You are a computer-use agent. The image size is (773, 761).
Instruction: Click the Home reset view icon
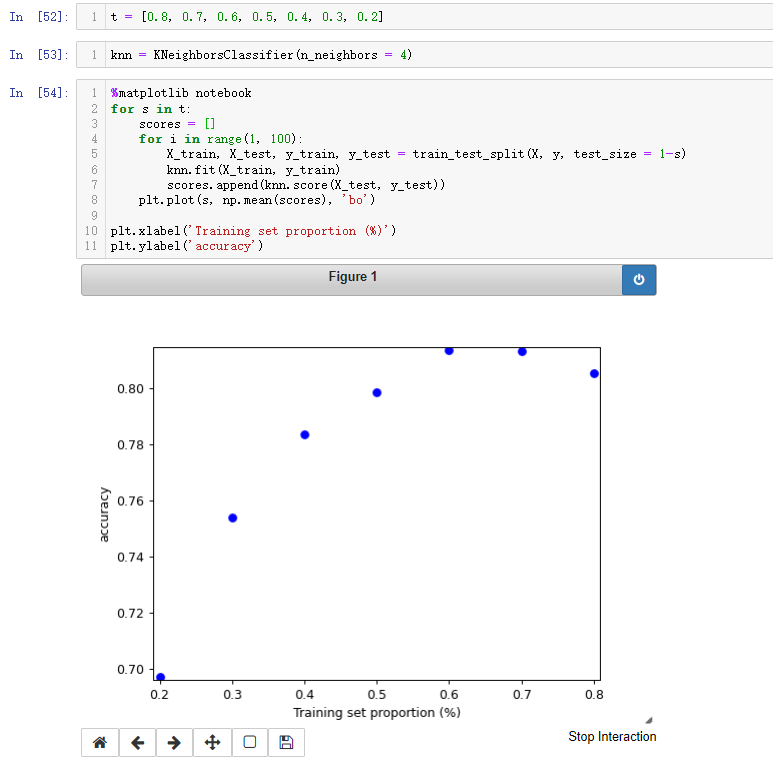[x=100, y=742]
